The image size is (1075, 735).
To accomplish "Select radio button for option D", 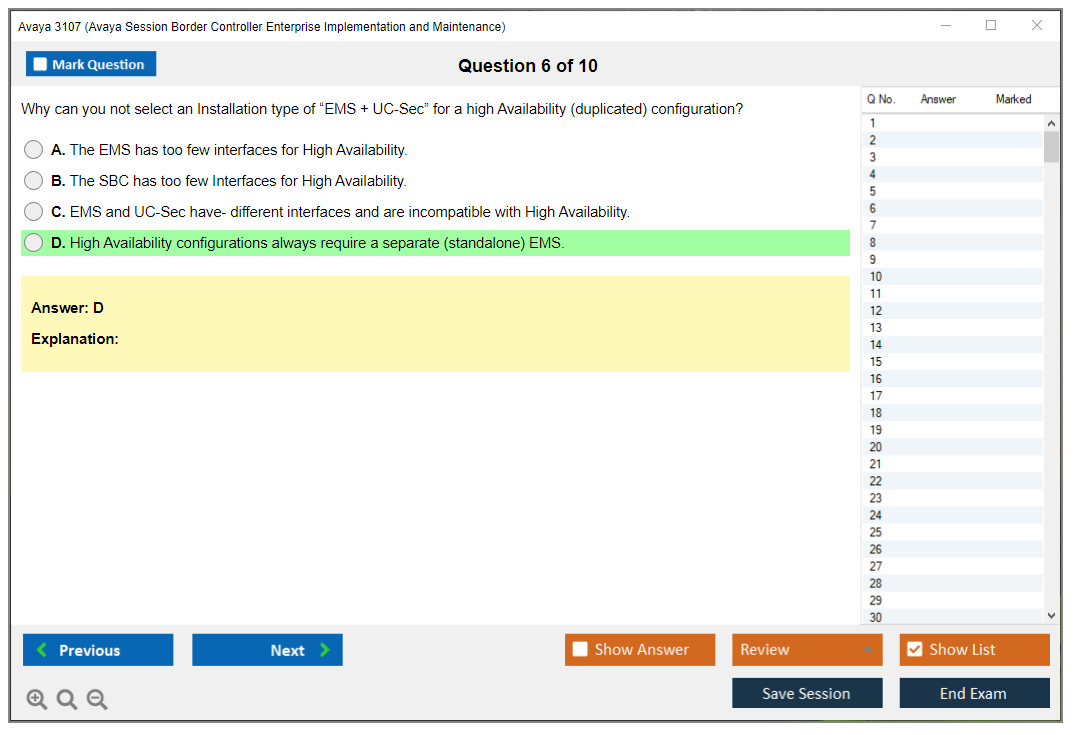I will [34, 243].
